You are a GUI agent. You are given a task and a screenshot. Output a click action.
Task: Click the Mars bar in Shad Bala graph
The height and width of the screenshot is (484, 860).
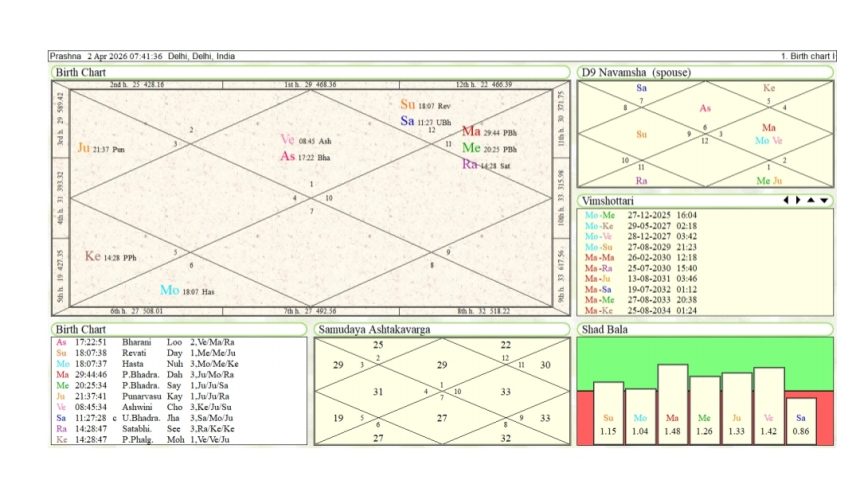pyautogui.click(x=673, y=403)
